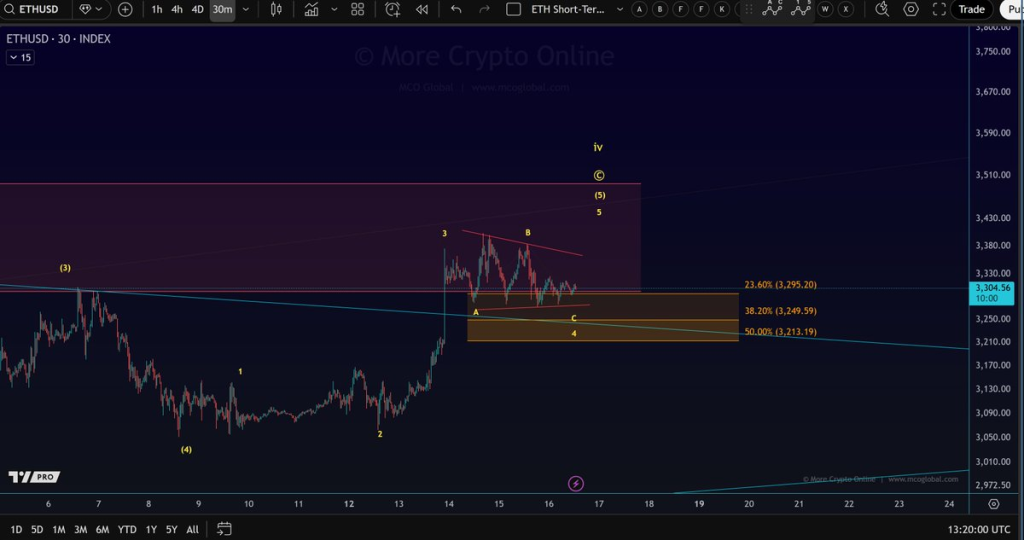This screenshot has width=1024, height=540.
Task: Open the go to date calendar icon
Action: click(224, 529)
